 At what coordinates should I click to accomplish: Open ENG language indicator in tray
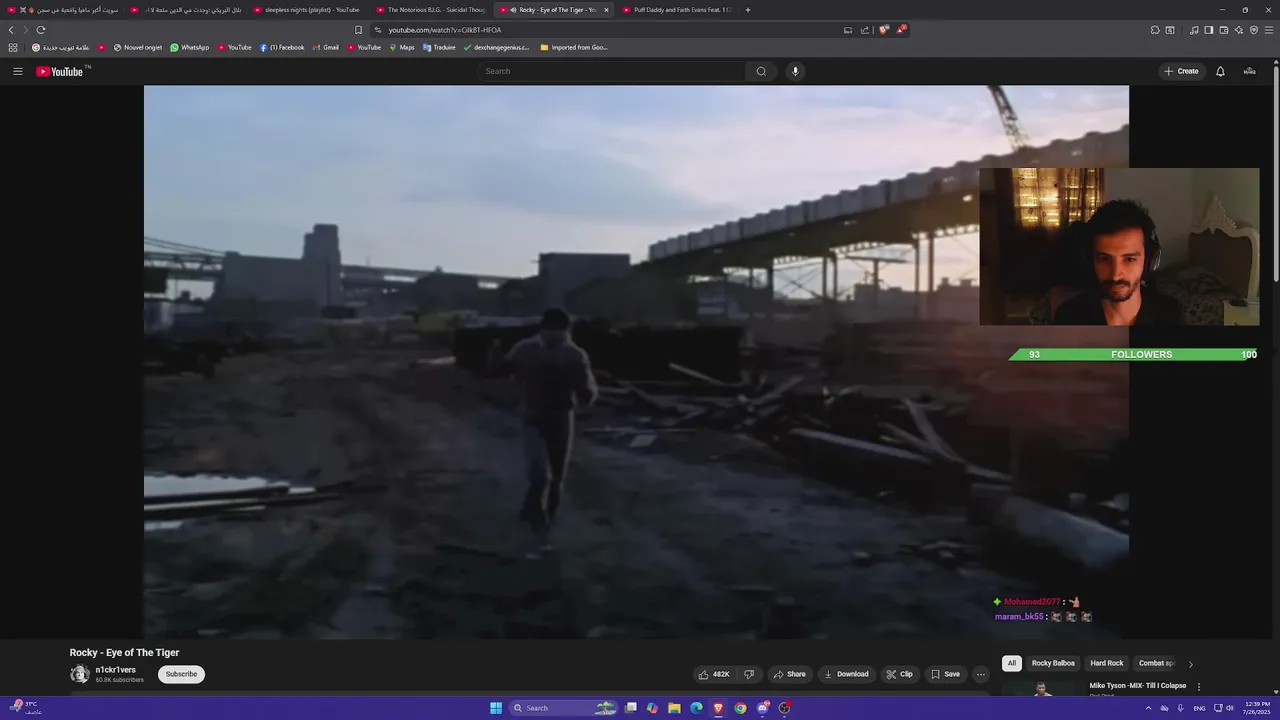(x=1199, y=708)
